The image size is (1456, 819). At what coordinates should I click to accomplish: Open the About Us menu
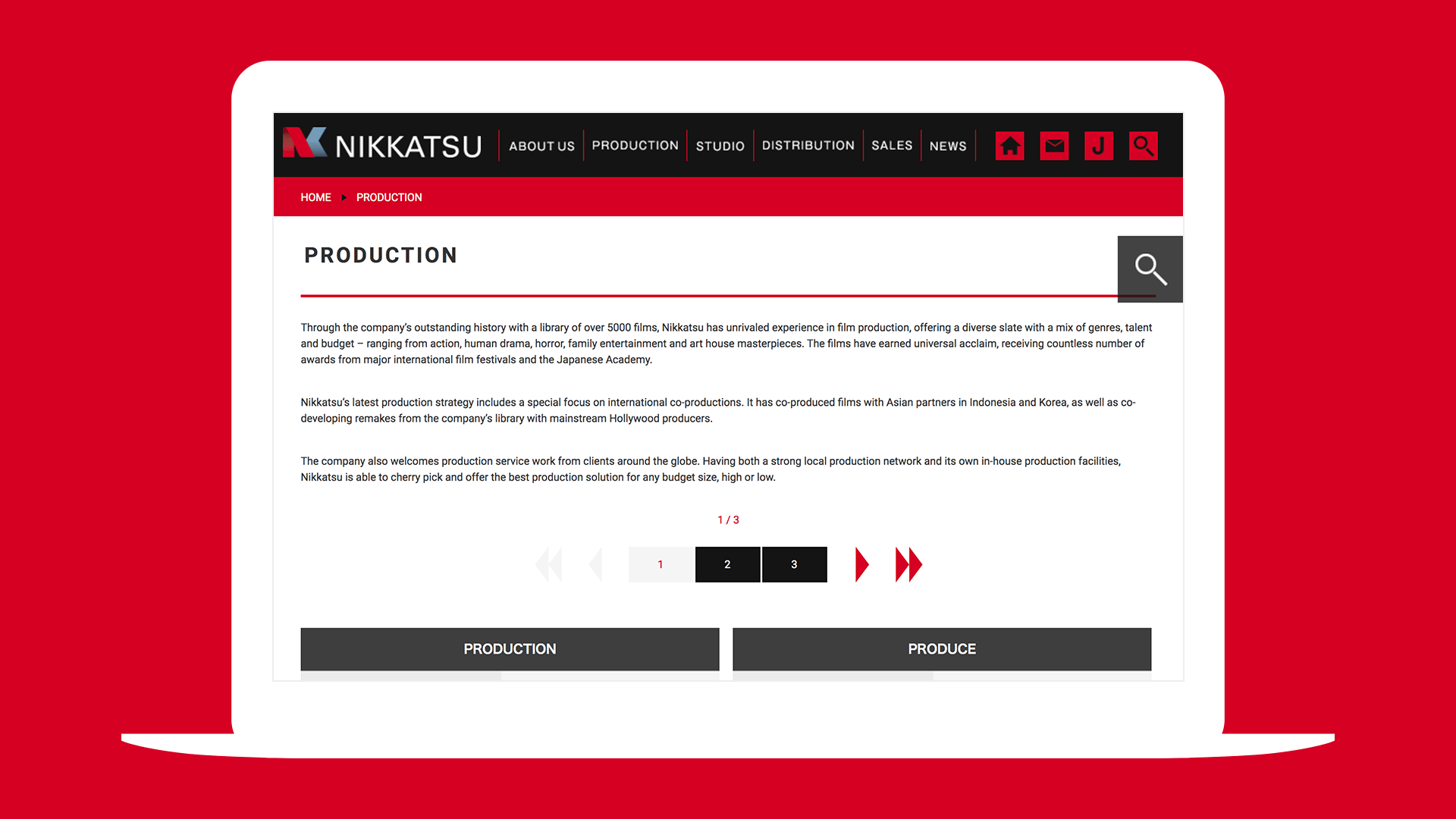pyautogui.click(x=541, y=146)
